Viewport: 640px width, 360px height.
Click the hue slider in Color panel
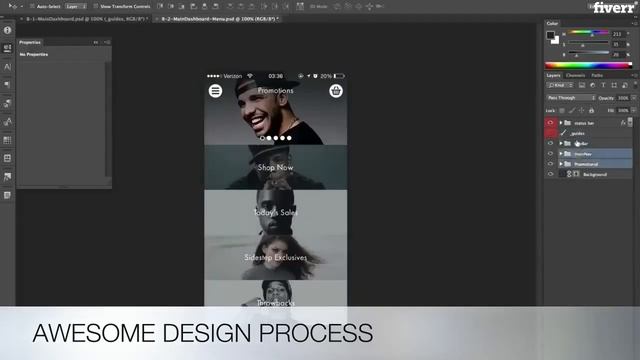[x=588, y=32]
